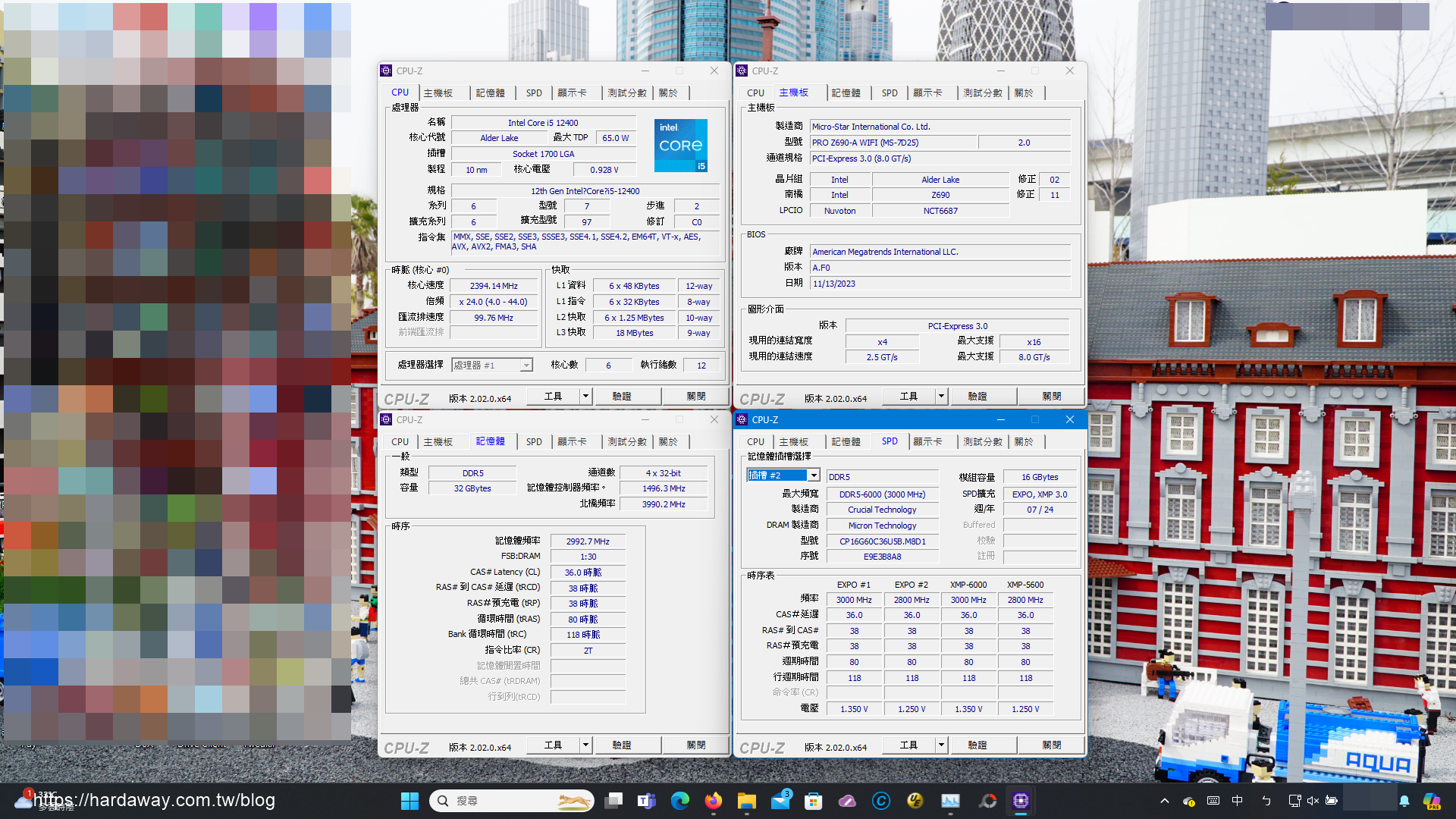The image size is (1456, 819).
Task: Click the CPU-Z taskbar icon
Action: [x=1021, y=801]
